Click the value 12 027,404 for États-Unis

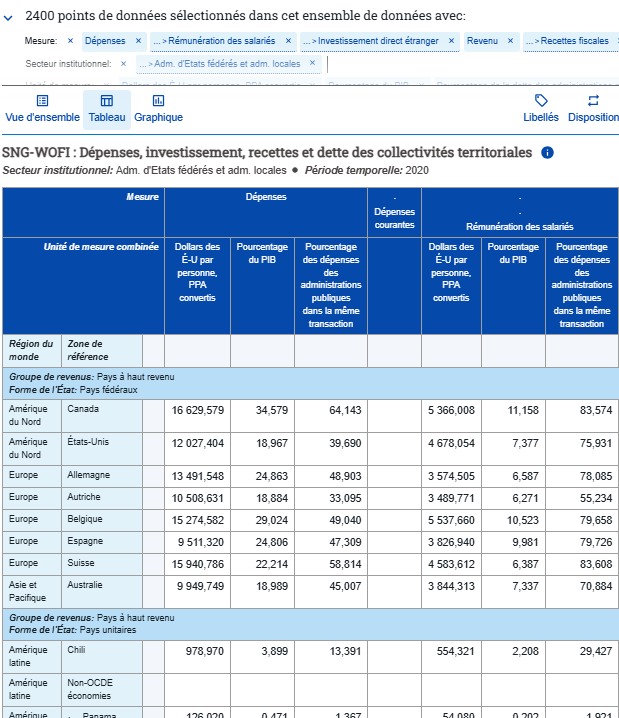pos(197,443)
